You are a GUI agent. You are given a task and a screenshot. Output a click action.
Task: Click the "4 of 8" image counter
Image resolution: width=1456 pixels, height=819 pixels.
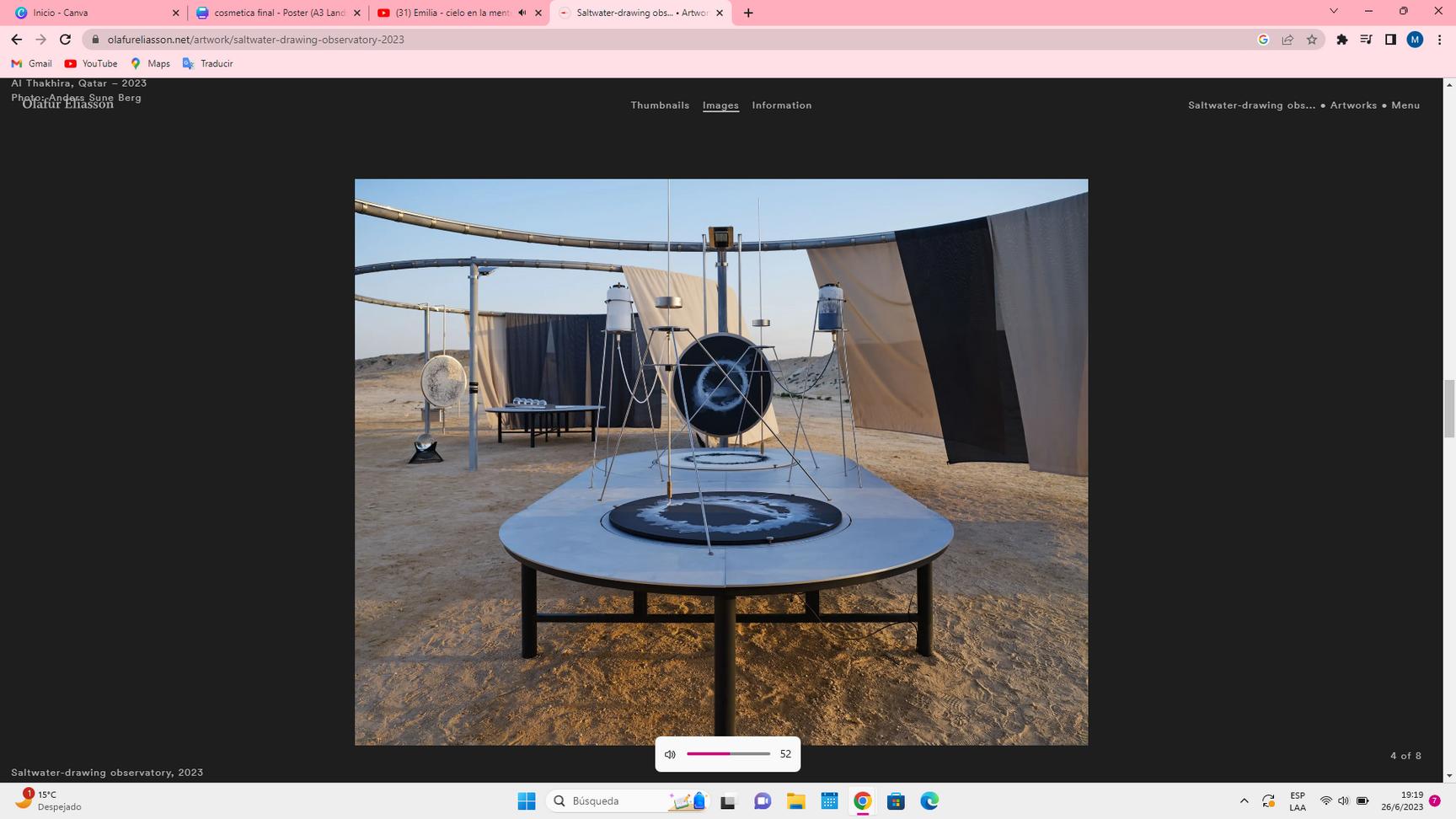1405,756
